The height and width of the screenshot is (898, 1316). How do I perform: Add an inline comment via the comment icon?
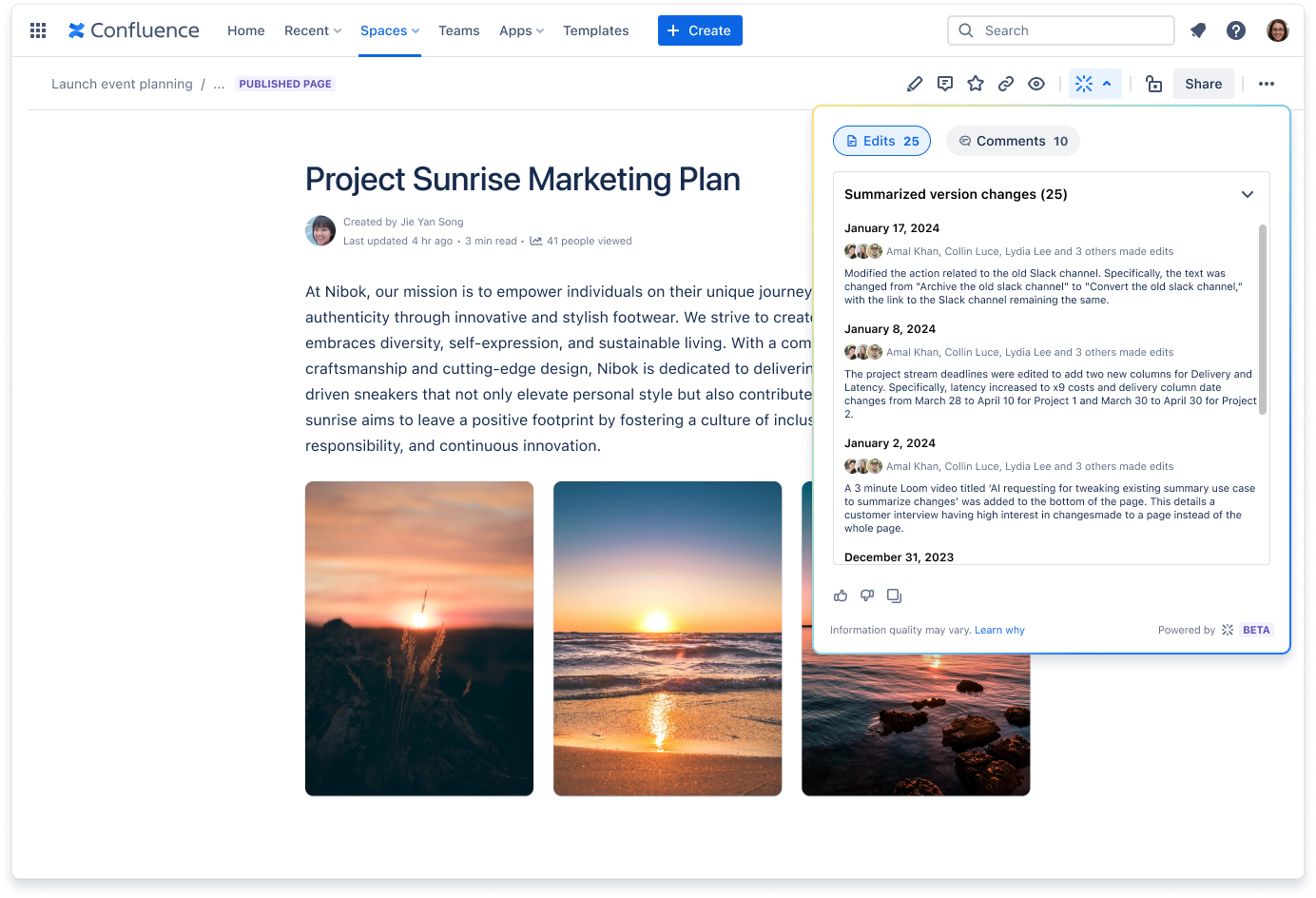pos(944,84)
